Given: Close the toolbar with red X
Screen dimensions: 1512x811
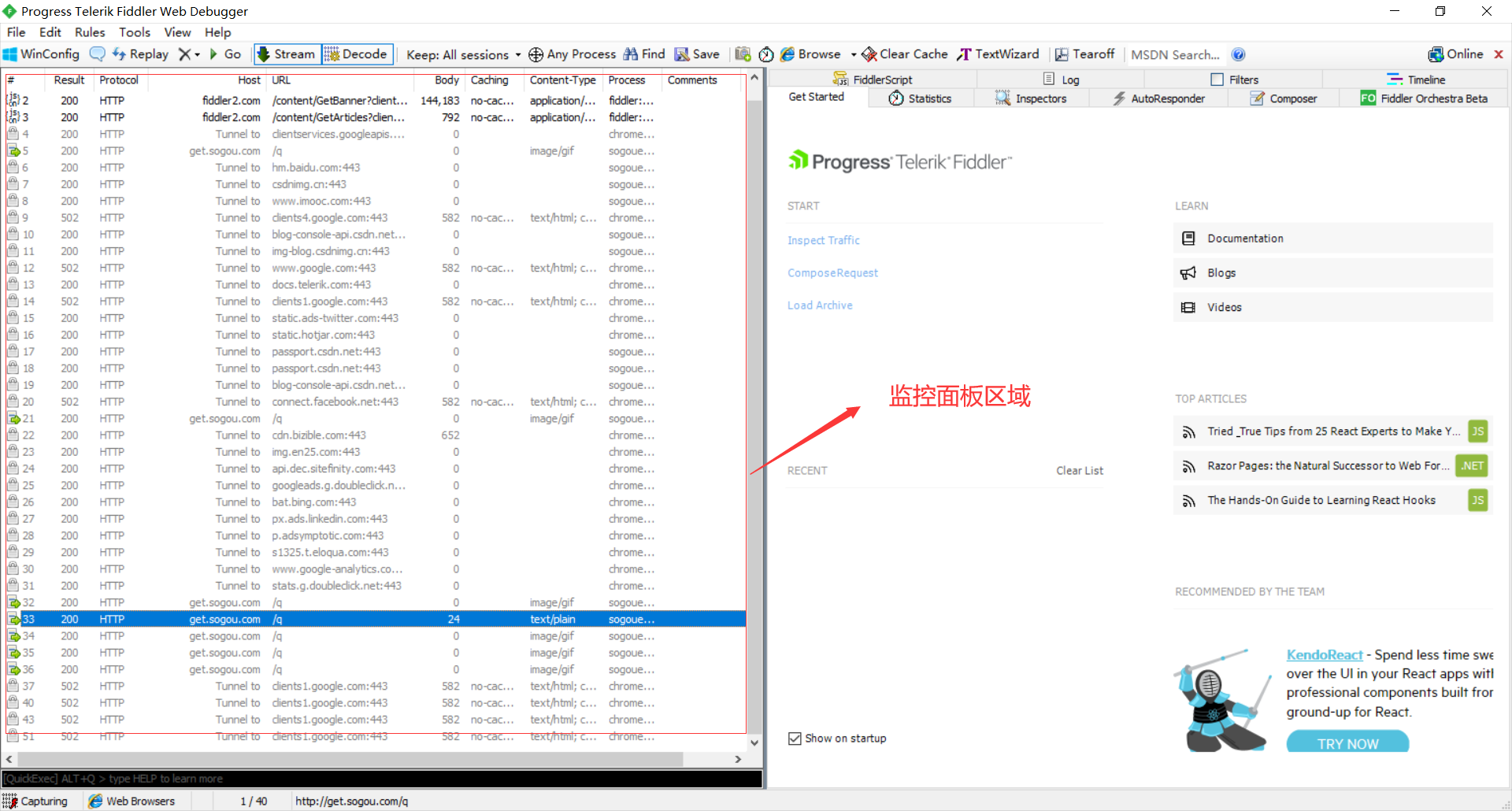Looking at the screenshot, I should coord(1499,54).
